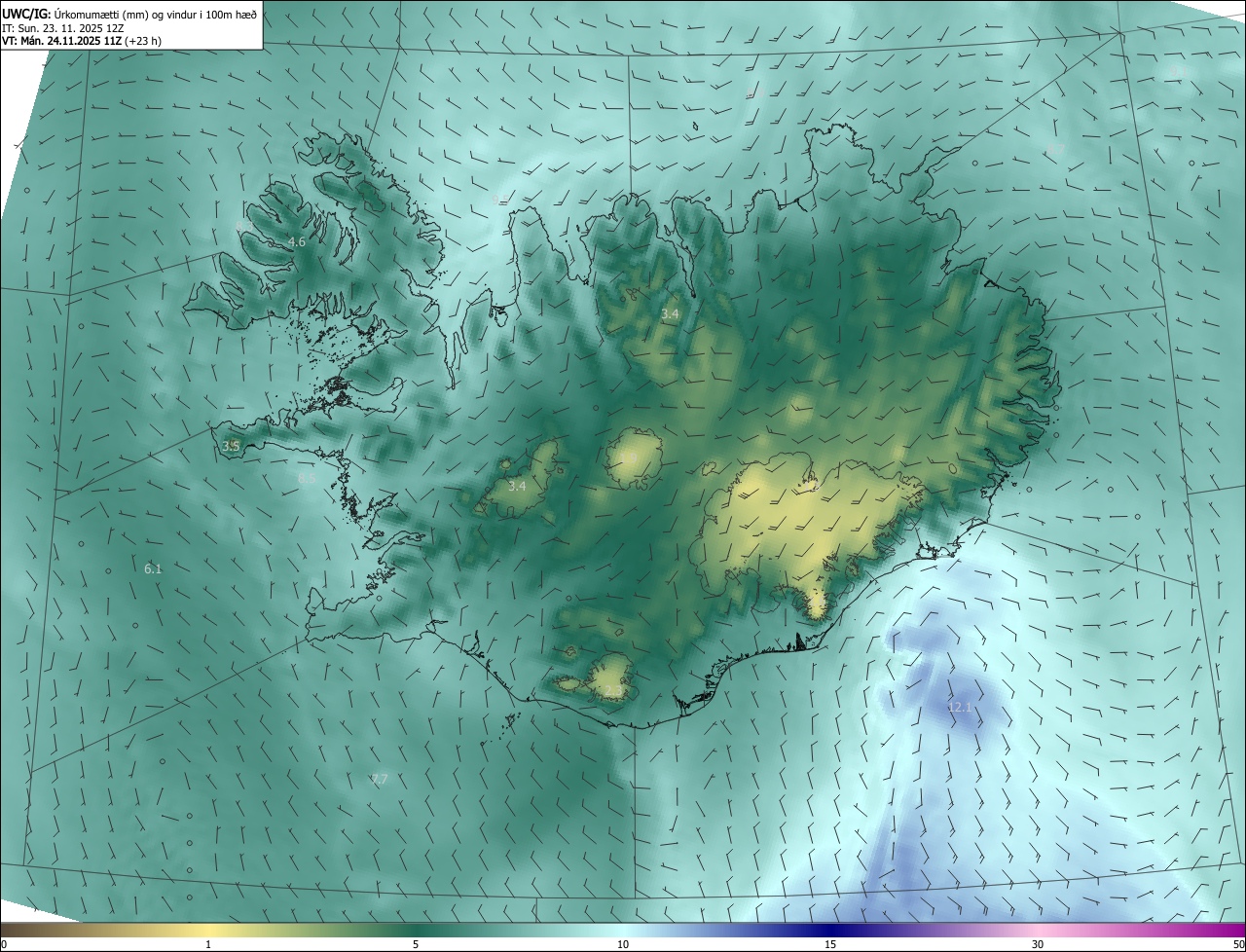The image size is (1246, 952).
Task: Select the 7.7 value over the southwestern sea
Action: pyautogui.click(x=380, y=780)
